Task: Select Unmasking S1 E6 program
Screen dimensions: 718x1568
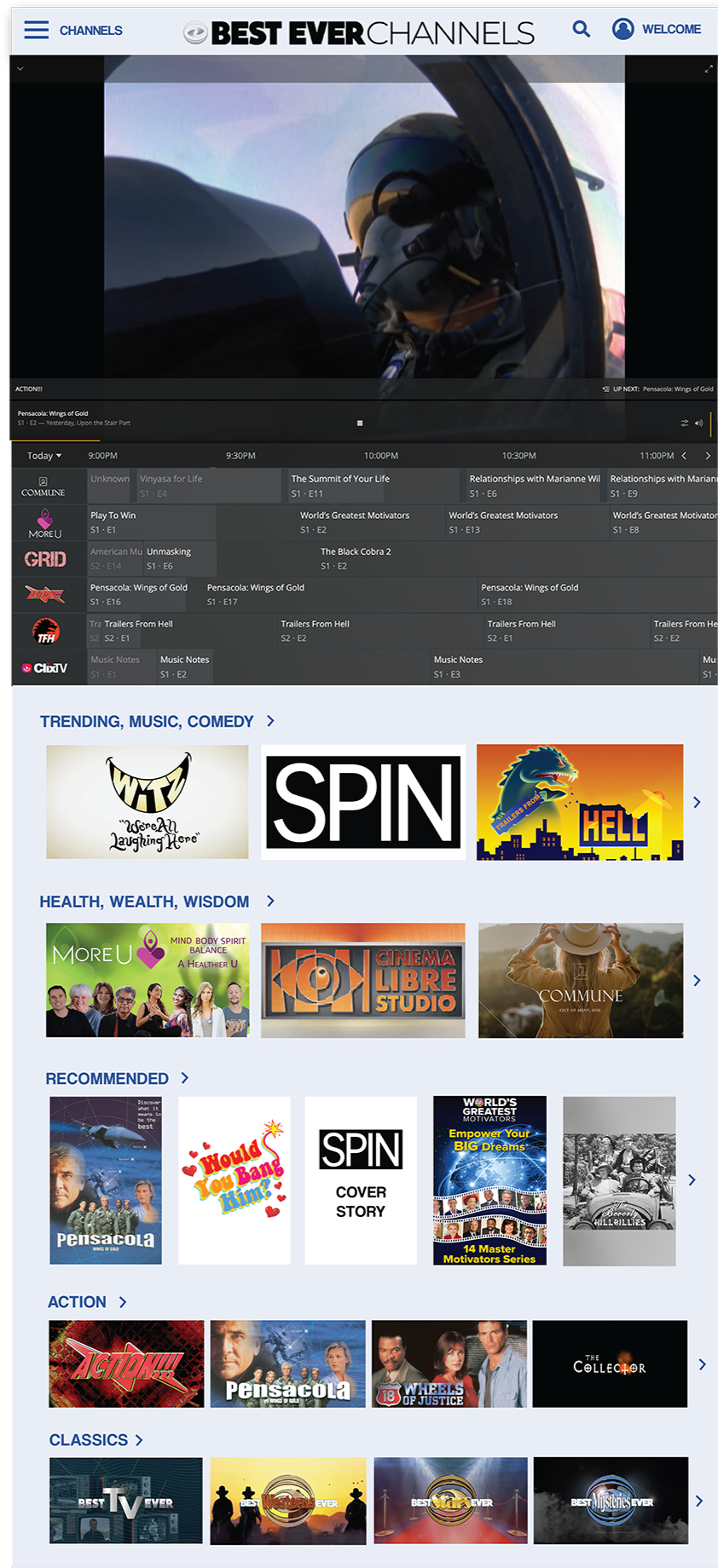Action: [180, 558]
